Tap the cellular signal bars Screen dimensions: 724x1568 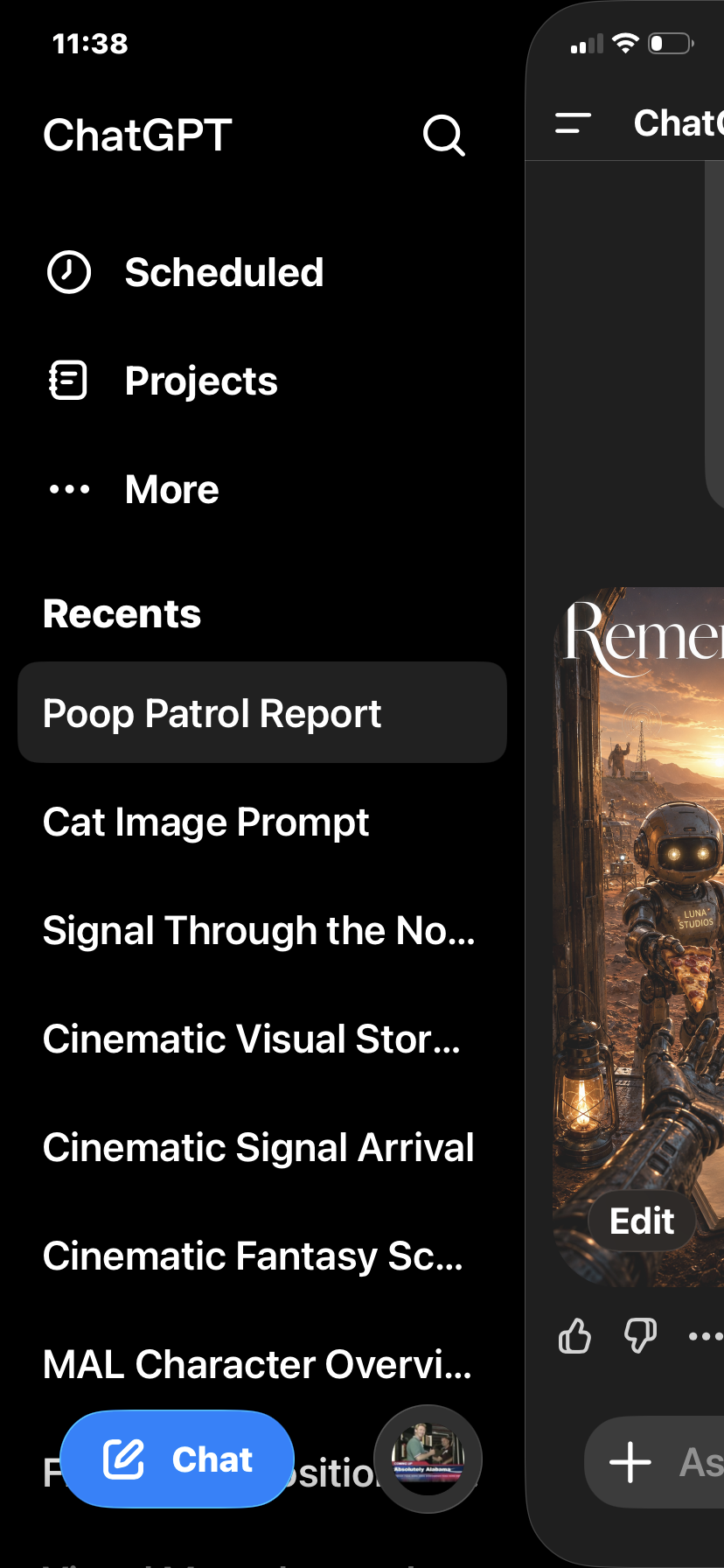(x=587, y=44)
